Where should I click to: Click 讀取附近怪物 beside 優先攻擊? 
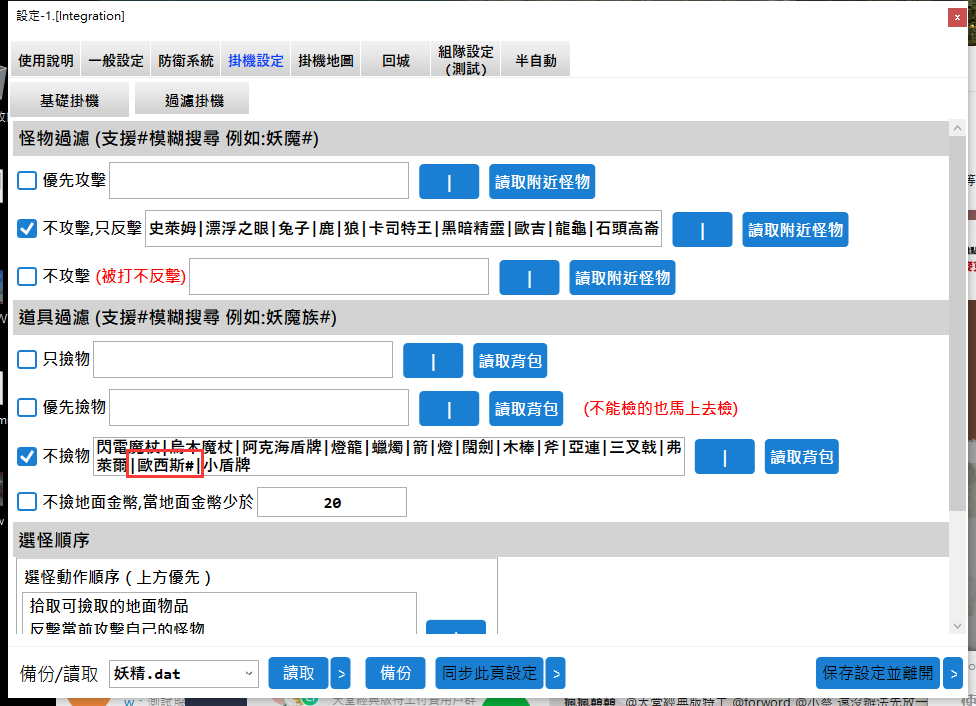point(542,182)
